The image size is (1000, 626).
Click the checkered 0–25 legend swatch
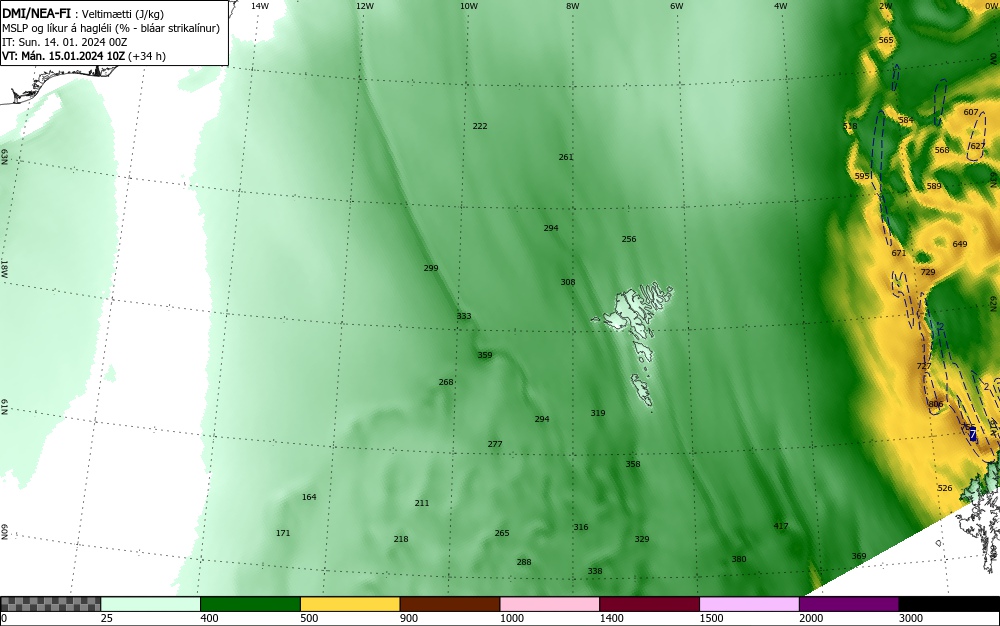pyautogui.click(x=50, y=604)
